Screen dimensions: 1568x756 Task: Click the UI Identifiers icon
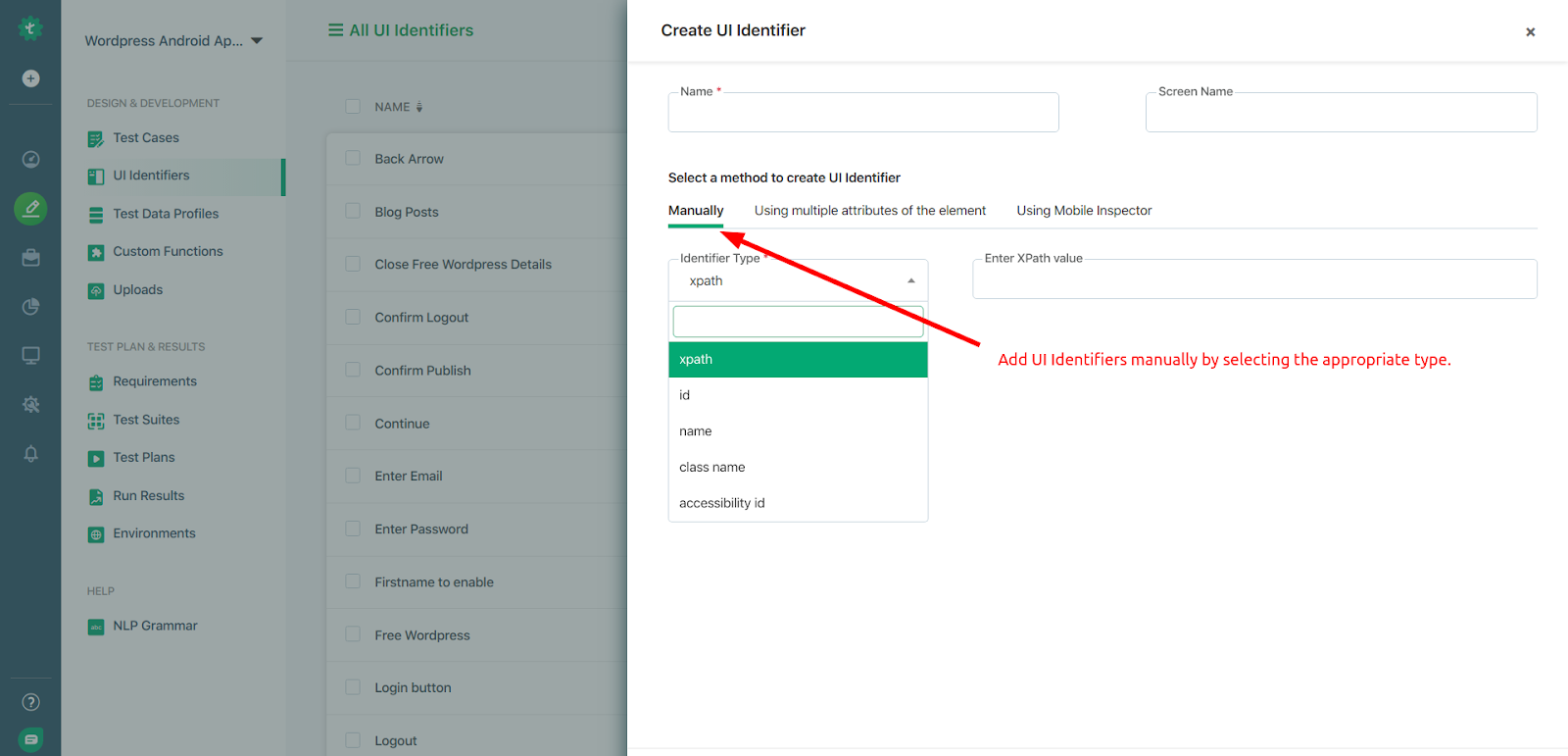click(96, 176)
